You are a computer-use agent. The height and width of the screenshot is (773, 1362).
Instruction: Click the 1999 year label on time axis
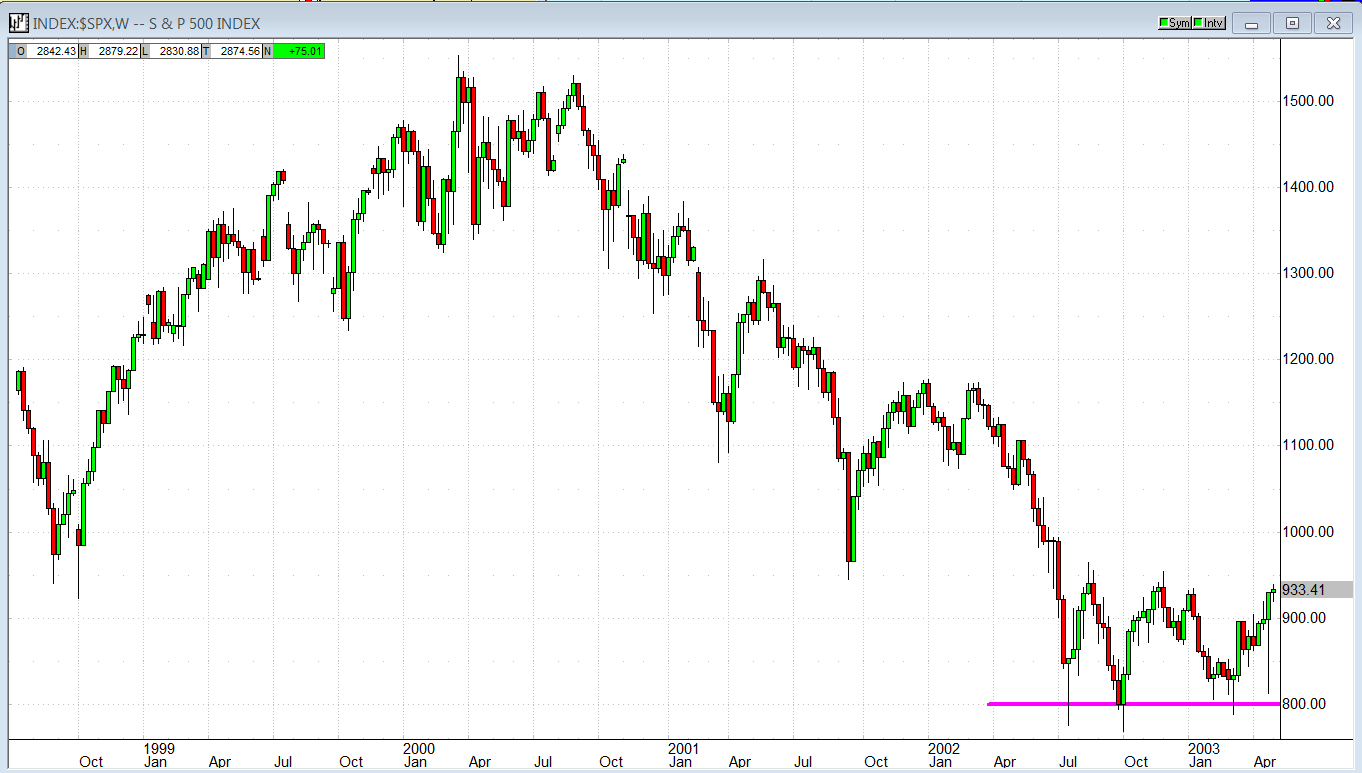(x=159, y=747)
